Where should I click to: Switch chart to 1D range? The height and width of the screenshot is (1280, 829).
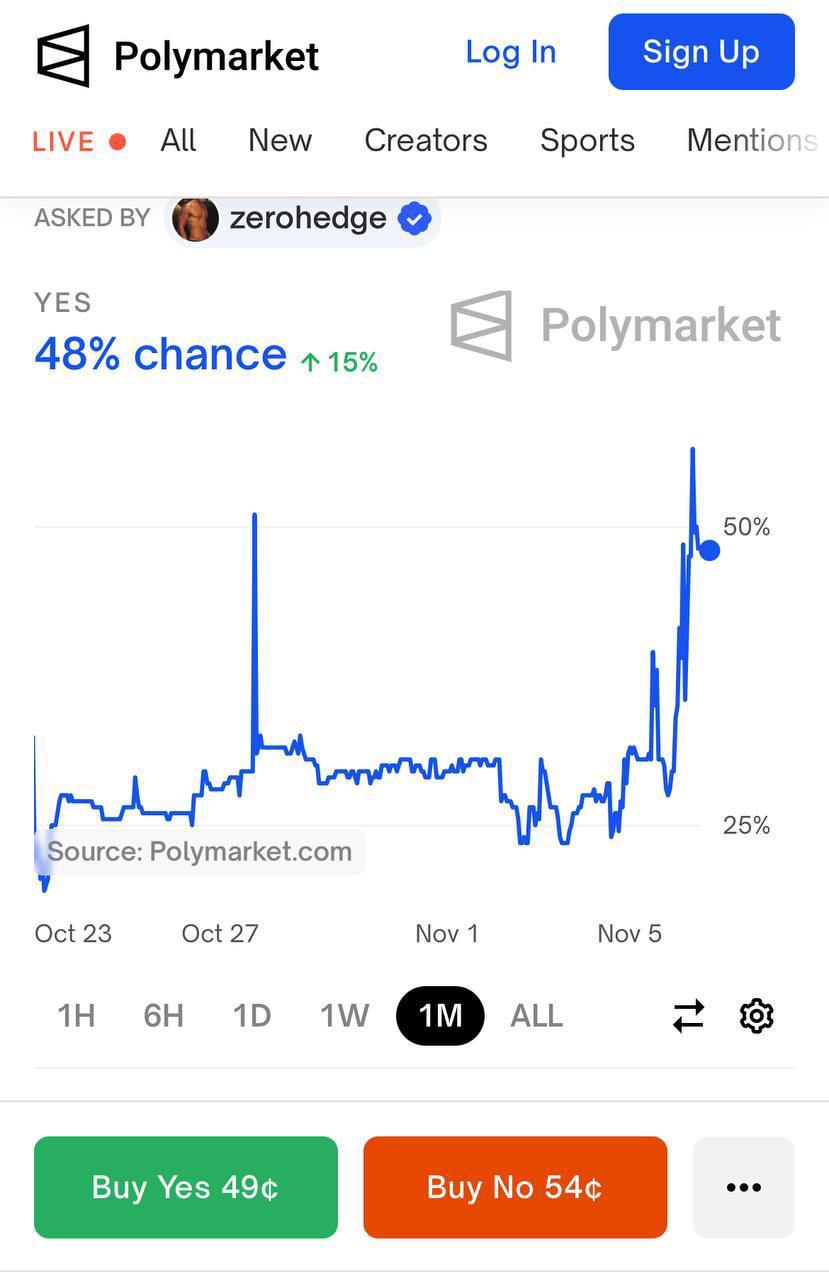[252, 1016]
